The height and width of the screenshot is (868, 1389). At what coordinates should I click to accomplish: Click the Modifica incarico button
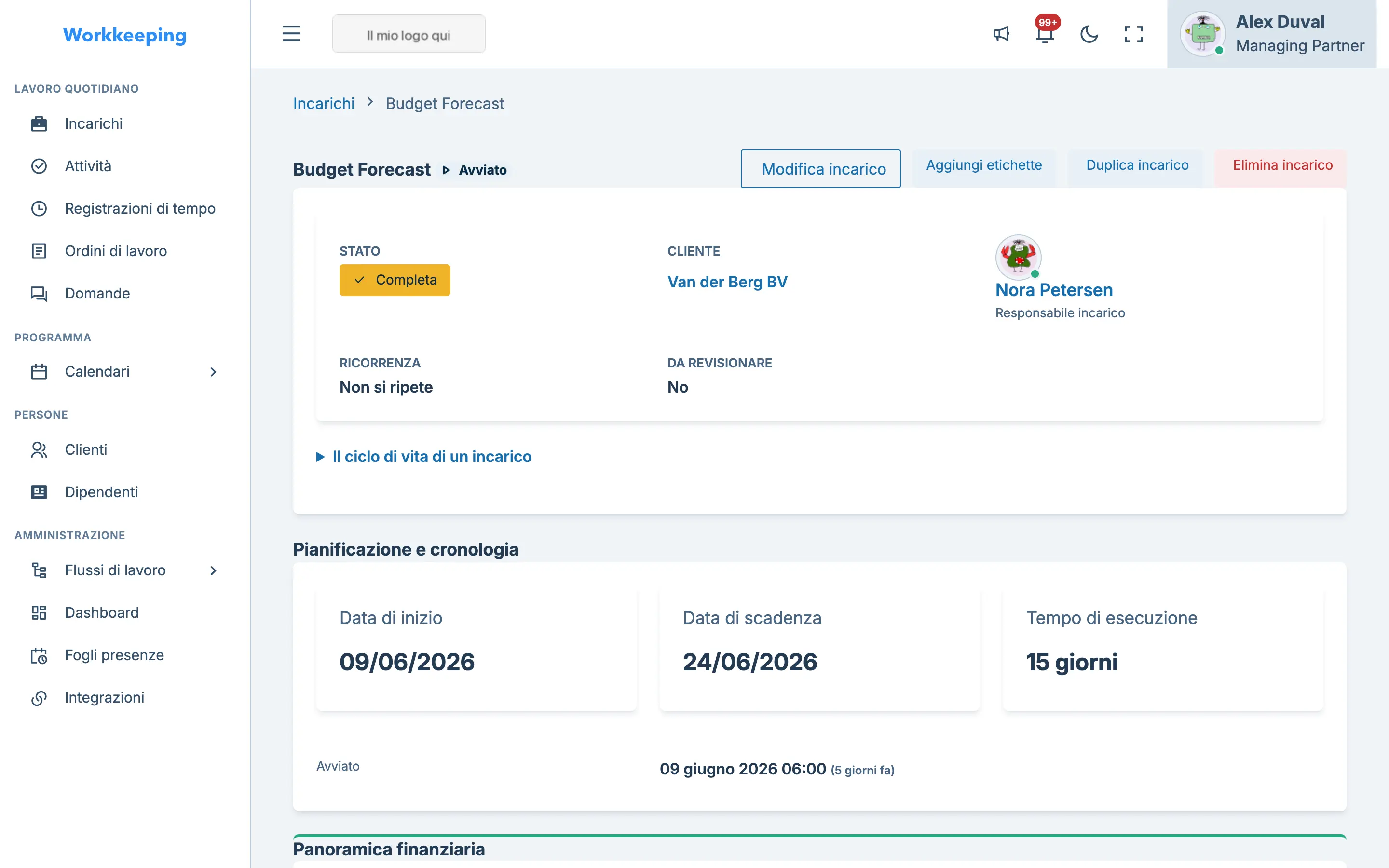coord(820,169)
